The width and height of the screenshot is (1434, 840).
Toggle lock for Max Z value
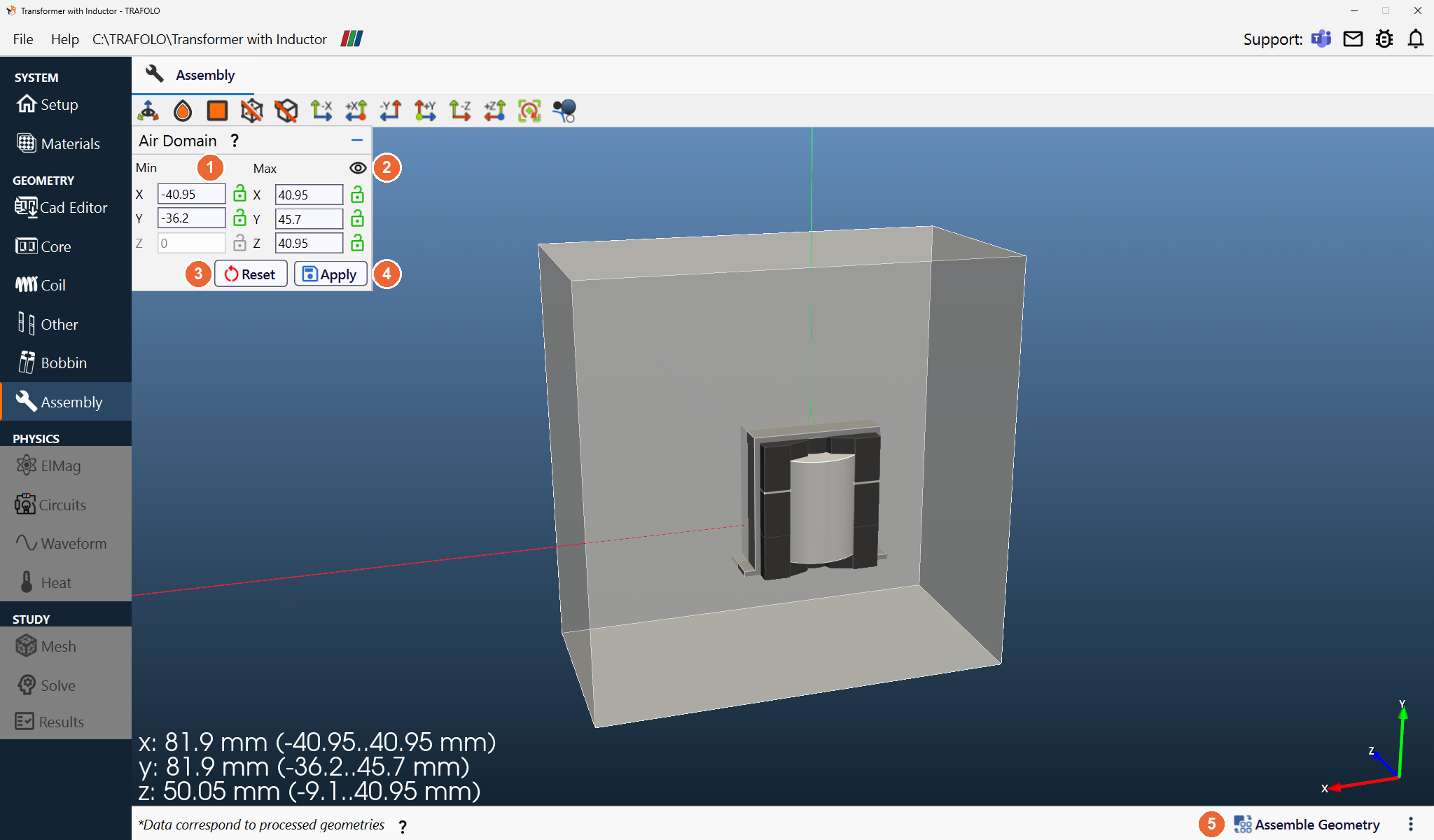pyautogui.click(x=357, y=242)
